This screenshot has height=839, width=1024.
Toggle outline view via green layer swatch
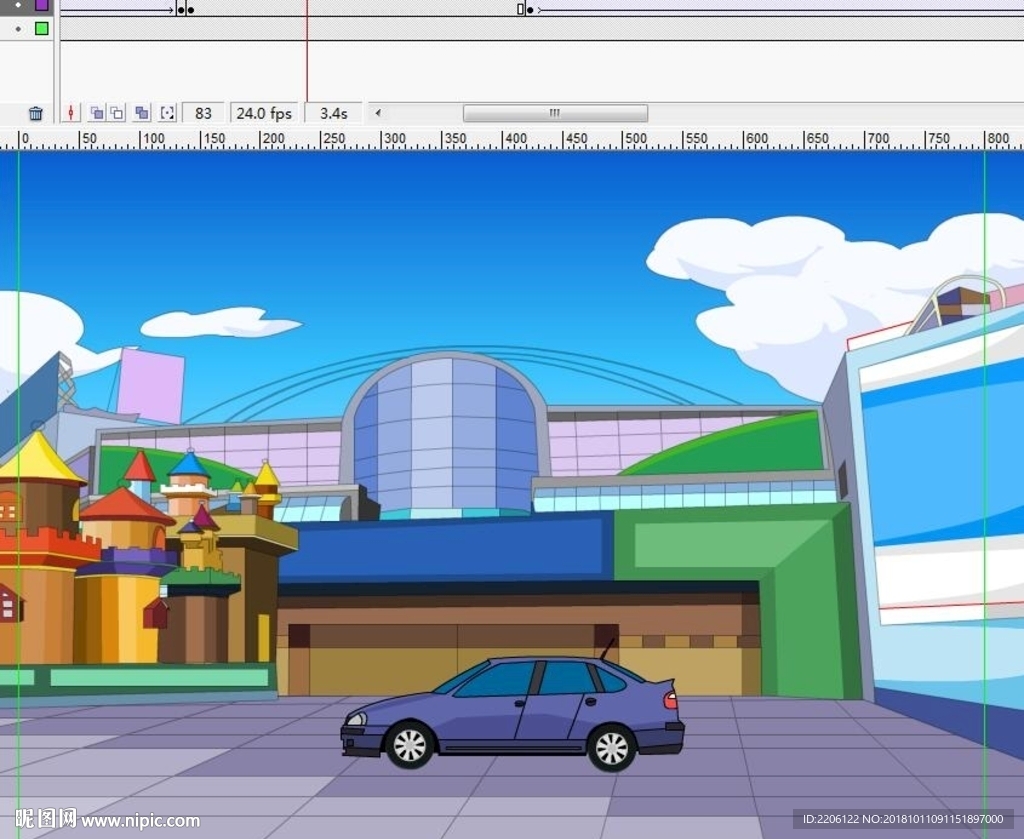tap(41, 29)
